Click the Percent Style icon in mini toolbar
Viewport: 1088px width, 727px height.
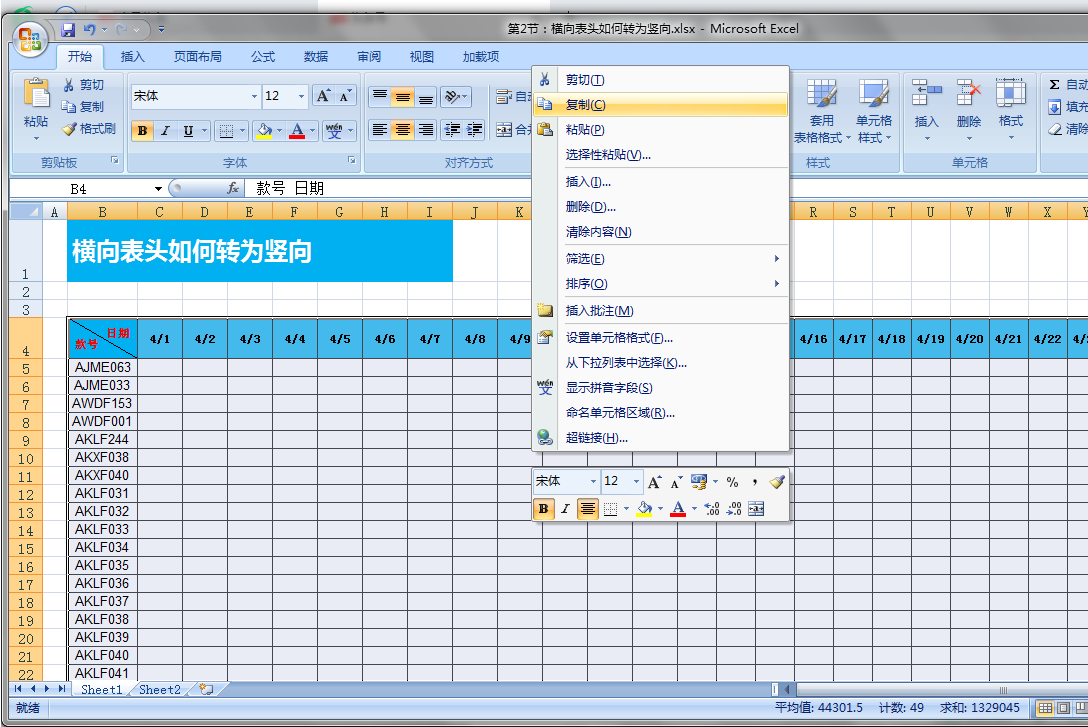tap(732, 482)
